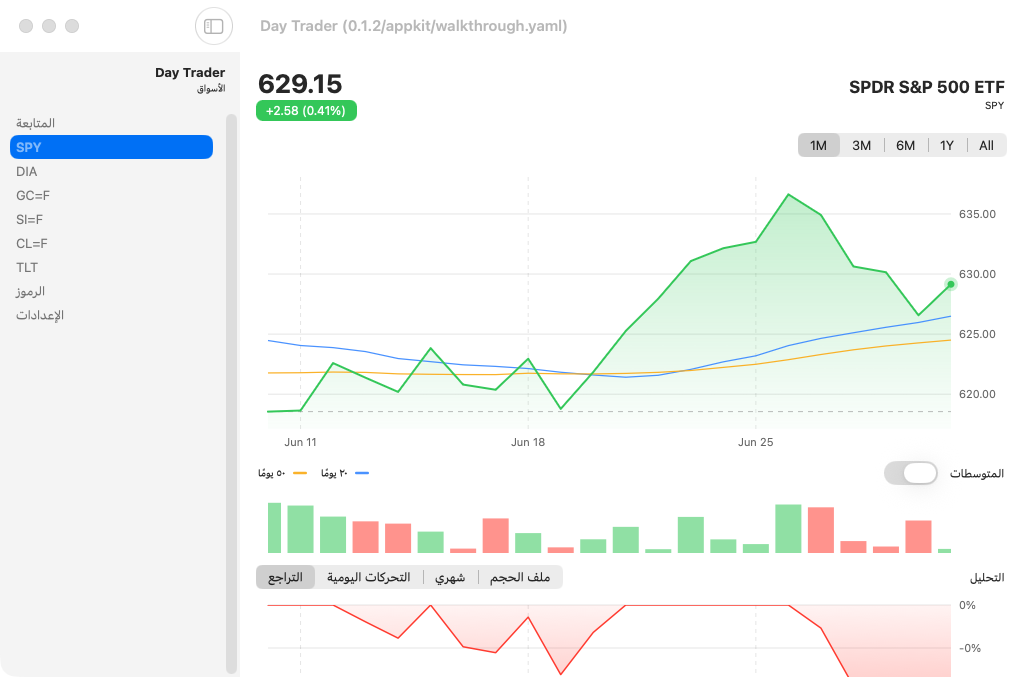Screen dimensions: 1024x677
Task: Open the ملف الحجم volume profile tab
Action: pyautogui.click(x=520, y=577)
